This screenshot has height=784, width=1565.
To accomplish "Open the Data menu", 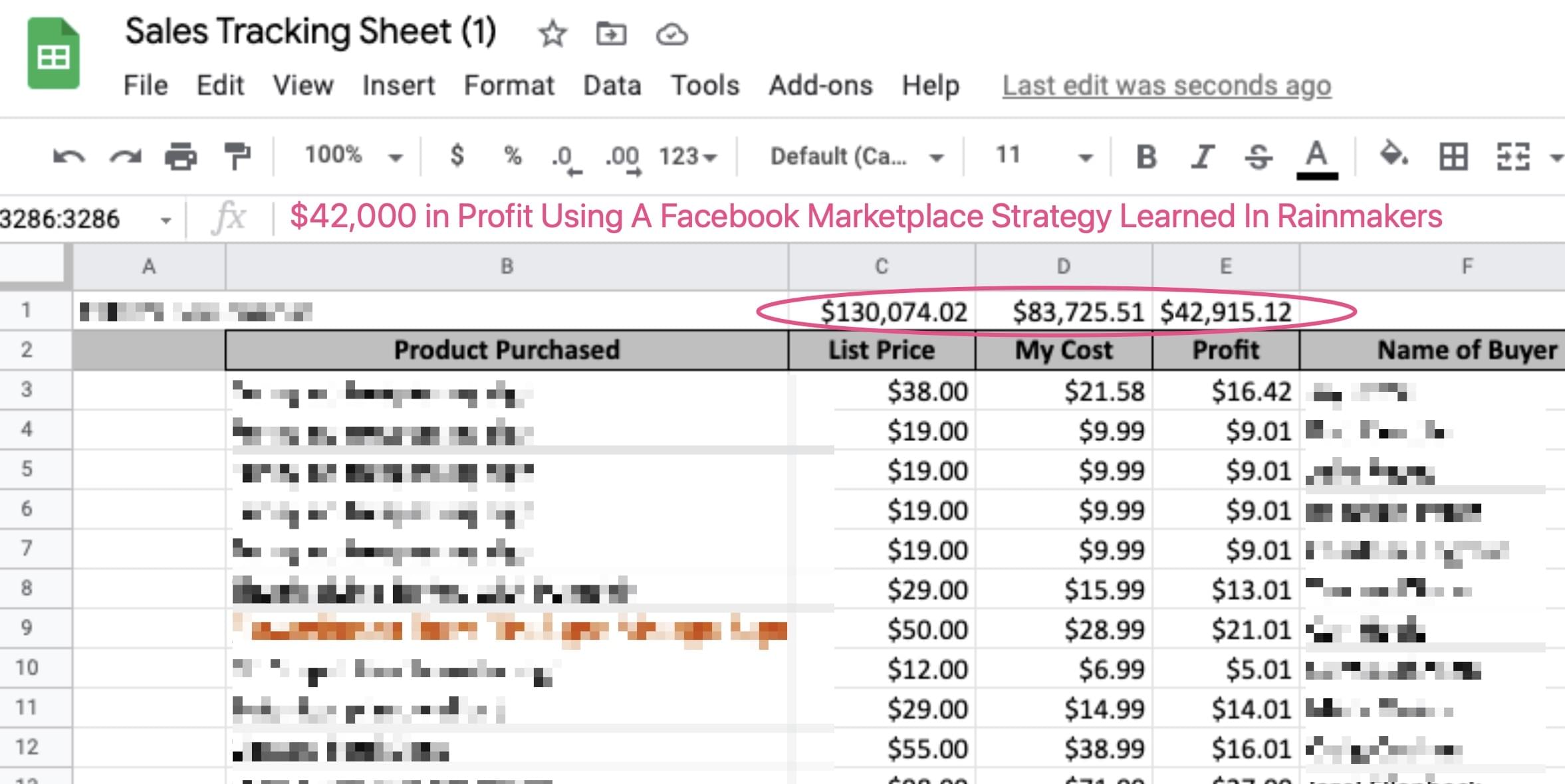I will (612, 86).
